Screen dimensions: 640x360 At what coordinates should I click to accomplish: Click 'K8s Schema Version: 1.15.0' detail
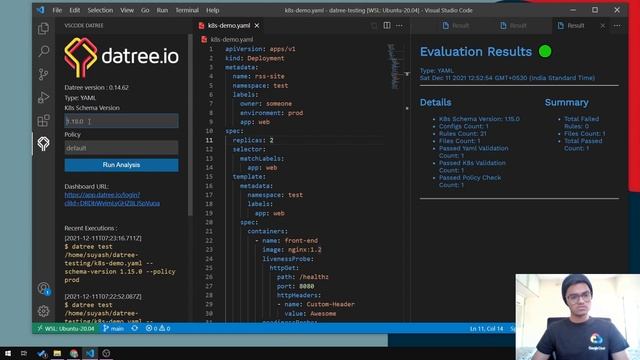[x=479, y=119]
